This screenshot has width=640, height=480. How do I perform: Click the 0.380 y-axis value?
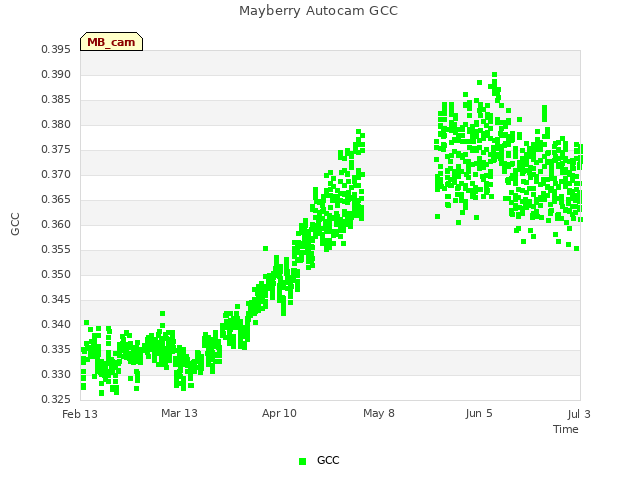pyautogui.click(x=56, y=124)
